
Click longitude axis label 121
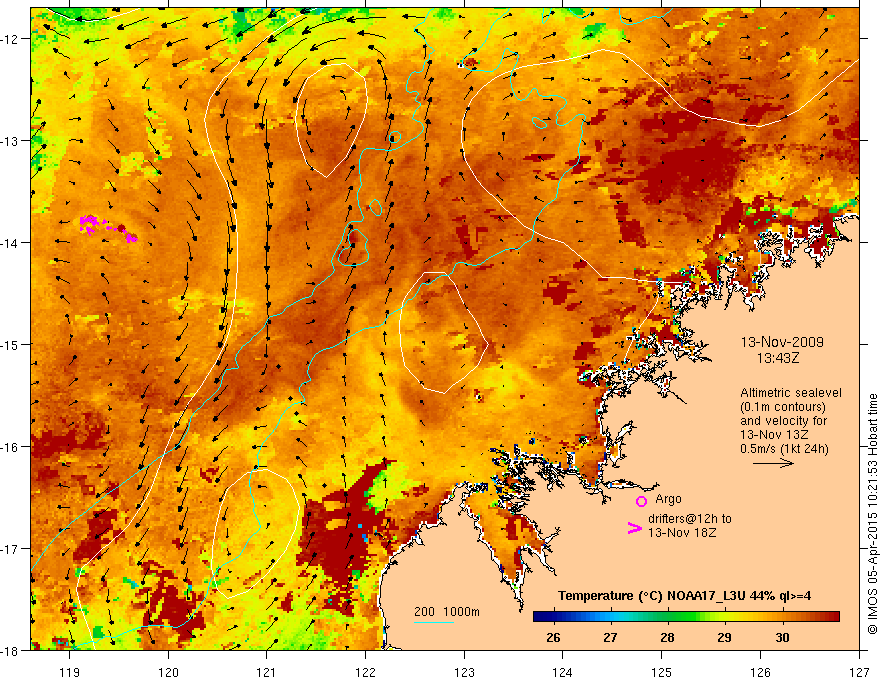click(x=267, y=672)
